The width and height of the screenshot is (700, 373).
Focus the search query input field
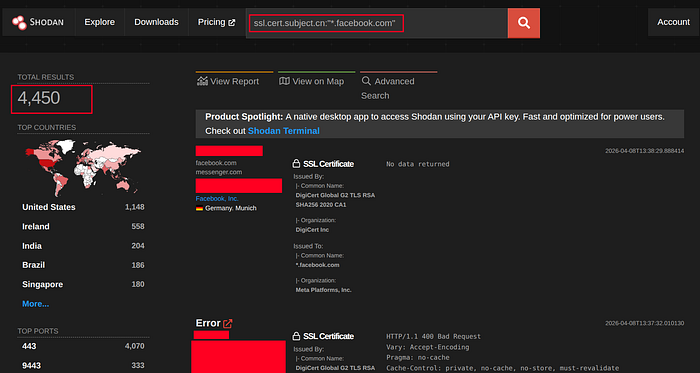[376, 23]
